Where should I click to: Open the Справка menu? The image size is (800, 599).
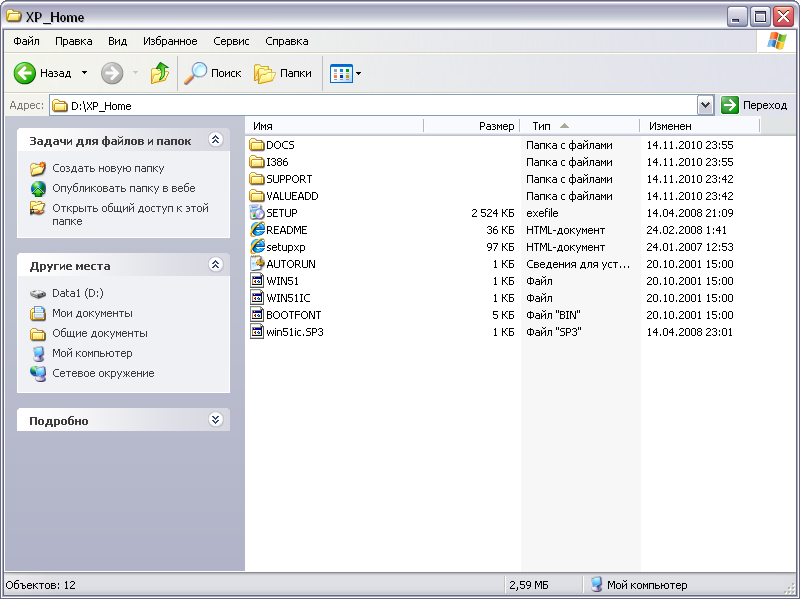click(x=287, y=41)
